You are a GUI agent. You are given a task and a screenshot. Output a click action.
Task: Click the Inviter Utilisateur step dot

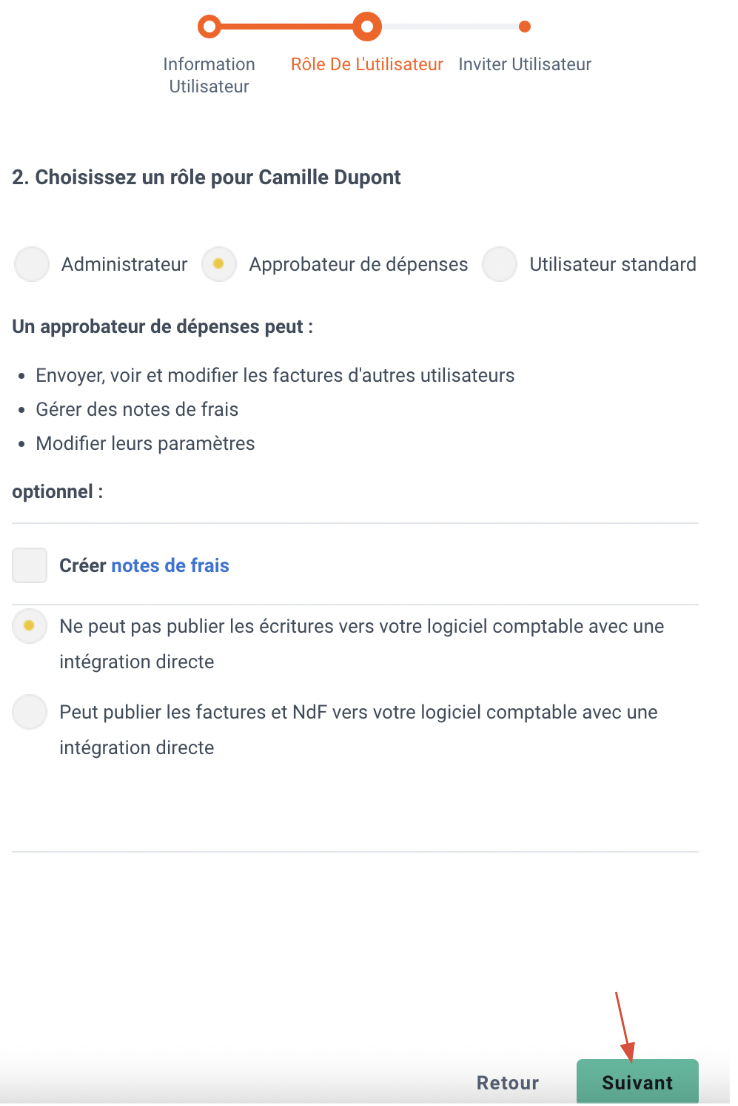pos(524,27)
